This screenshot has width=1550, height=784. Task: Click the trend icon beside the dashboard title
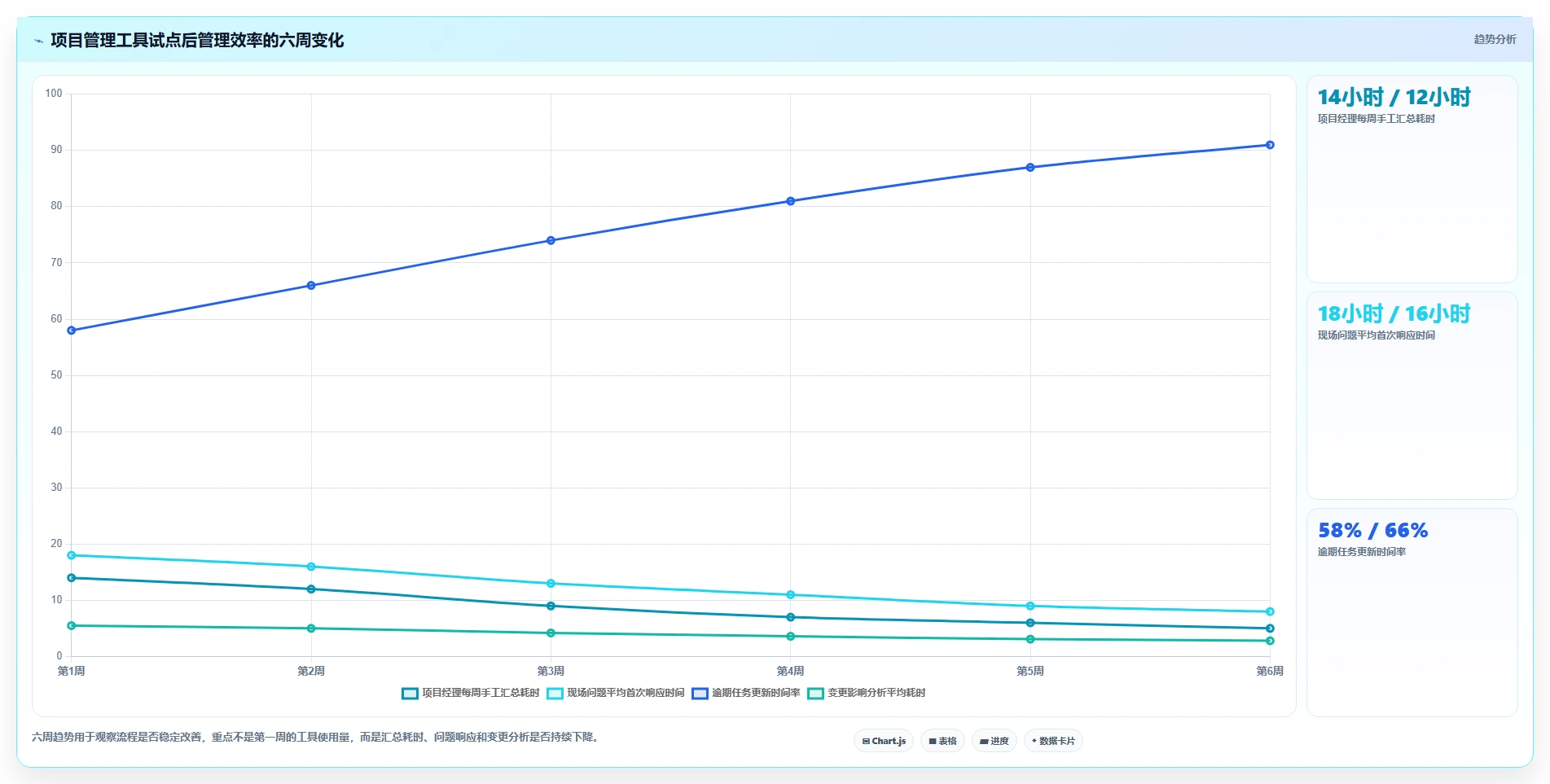38,41
